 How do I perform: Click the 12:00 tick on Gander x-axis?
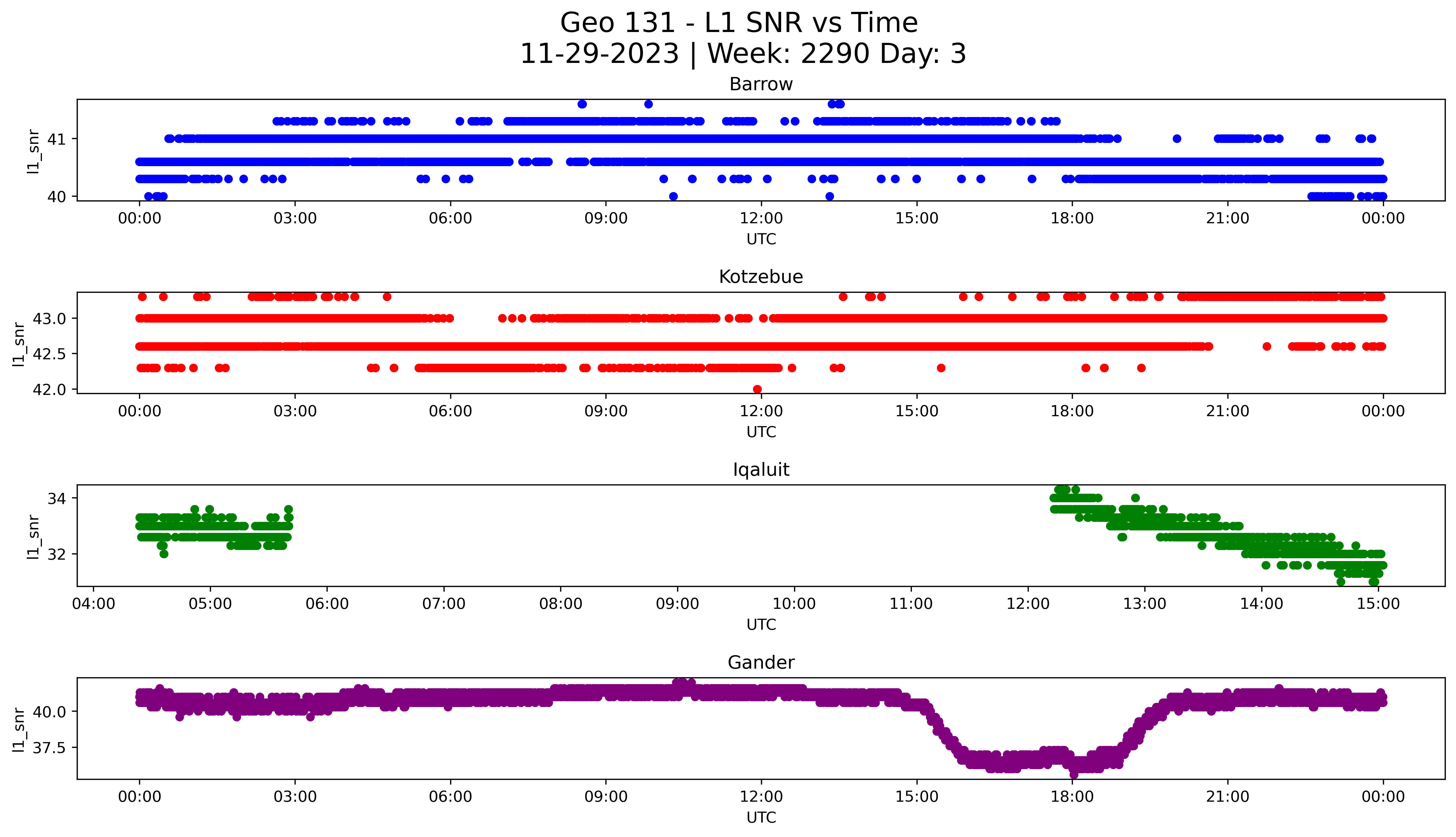click(761, 797)
